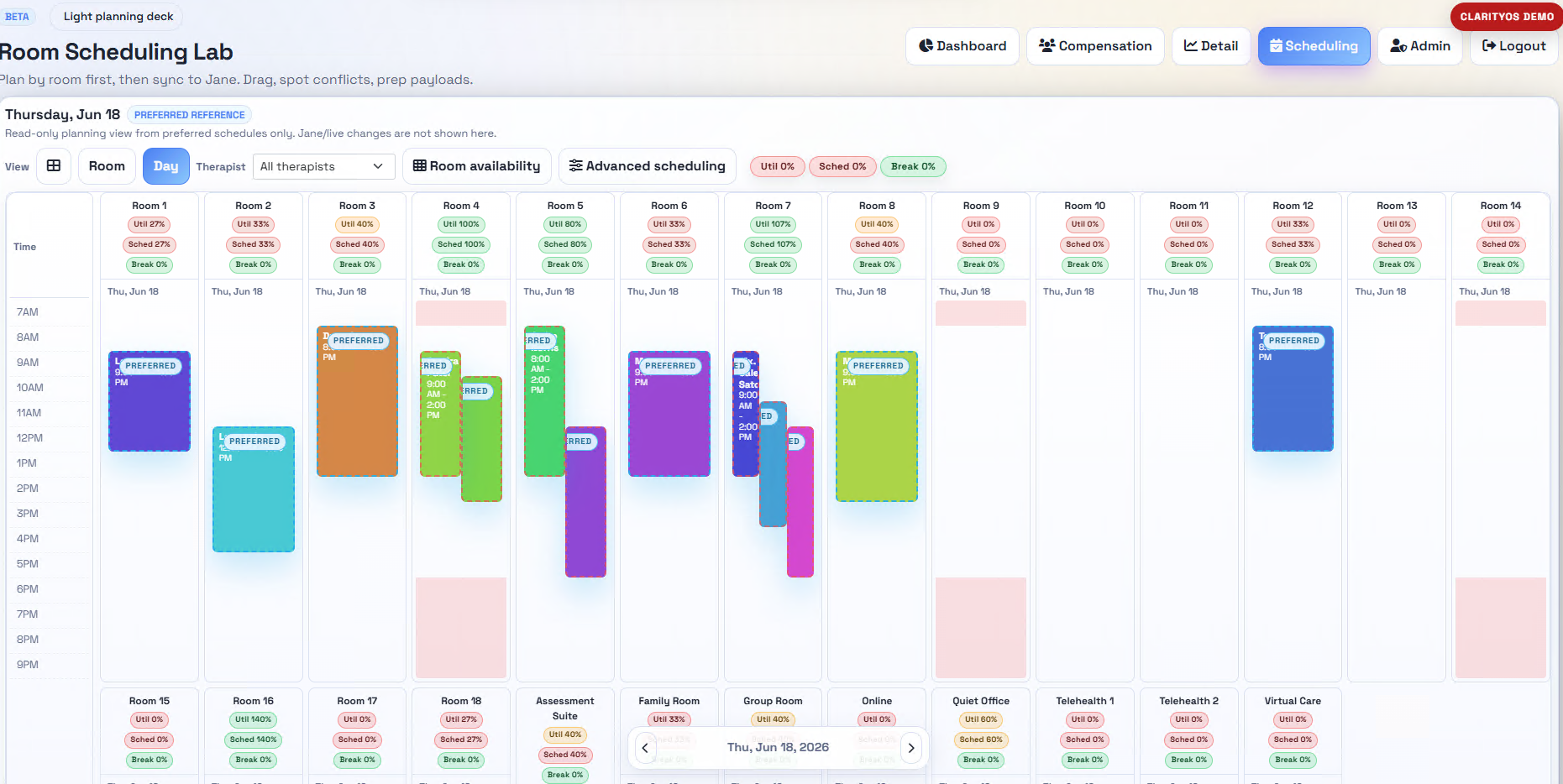This screenshot has height=784, width=1563.
Task: Click the CLARITYOS DEMO badge
Action: (1506, 17)
